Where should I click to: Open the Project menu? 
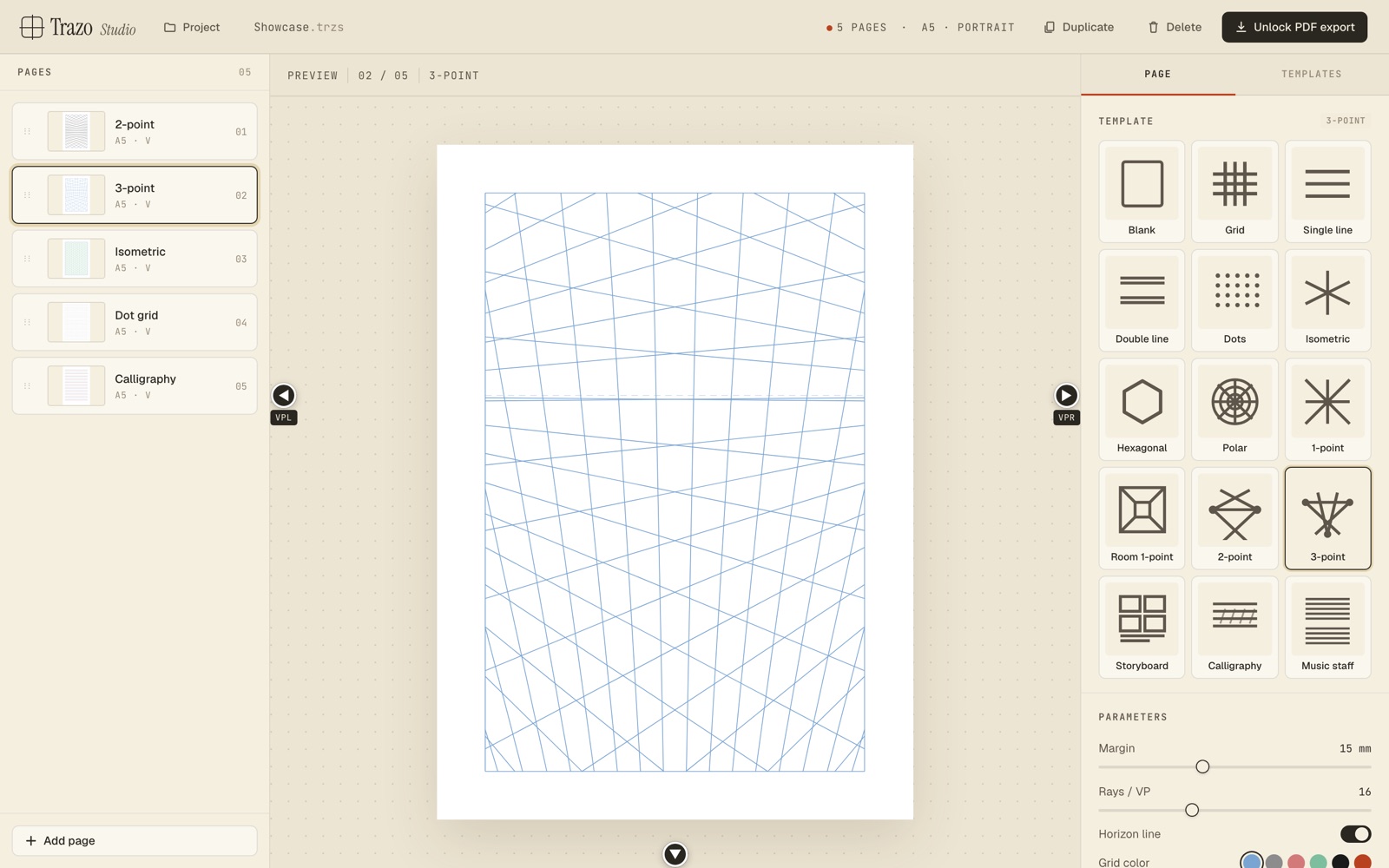pos(192,27)
